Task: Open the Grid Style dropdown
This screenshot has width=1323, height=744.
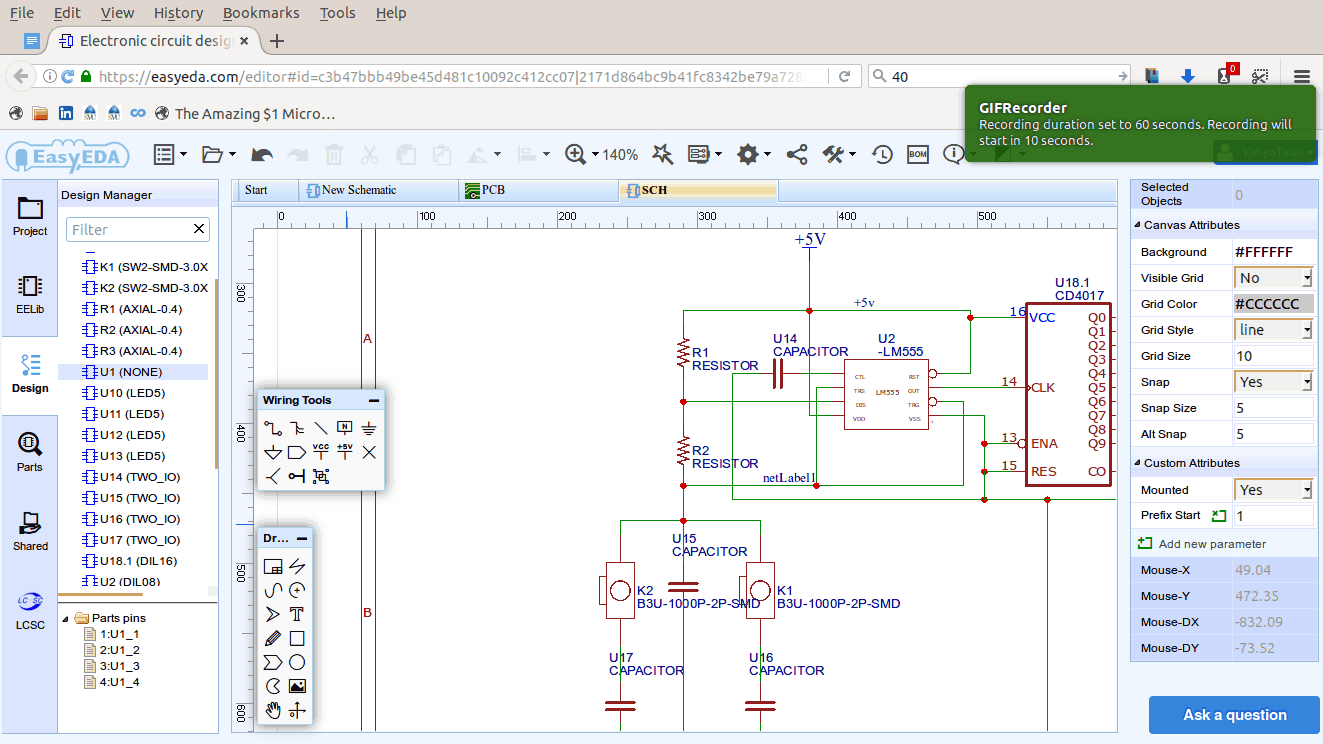Action: point(1272,329)
